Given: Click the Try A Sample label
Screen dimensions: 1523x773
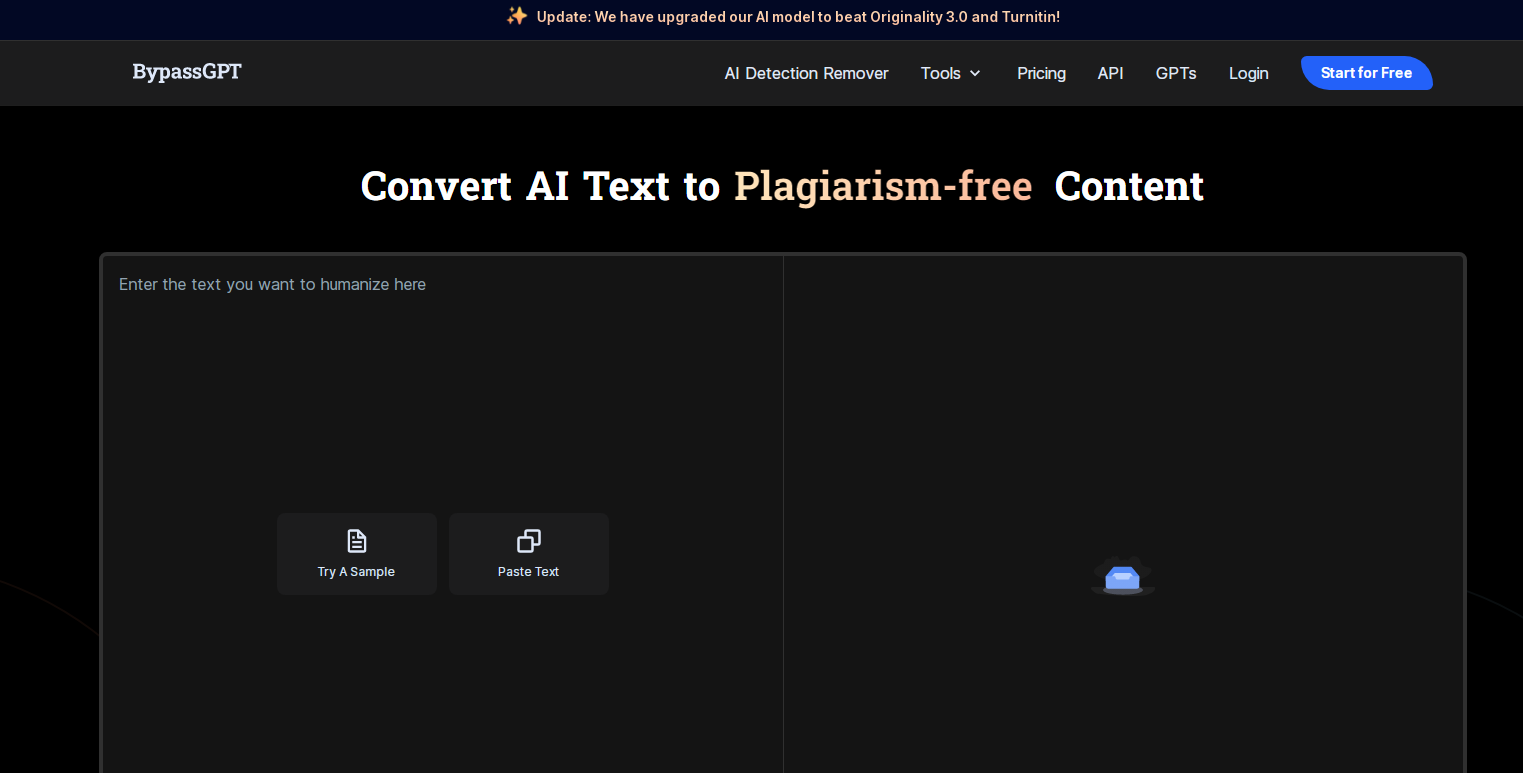Looking at the screenshot, I should (x=356, y=572).
